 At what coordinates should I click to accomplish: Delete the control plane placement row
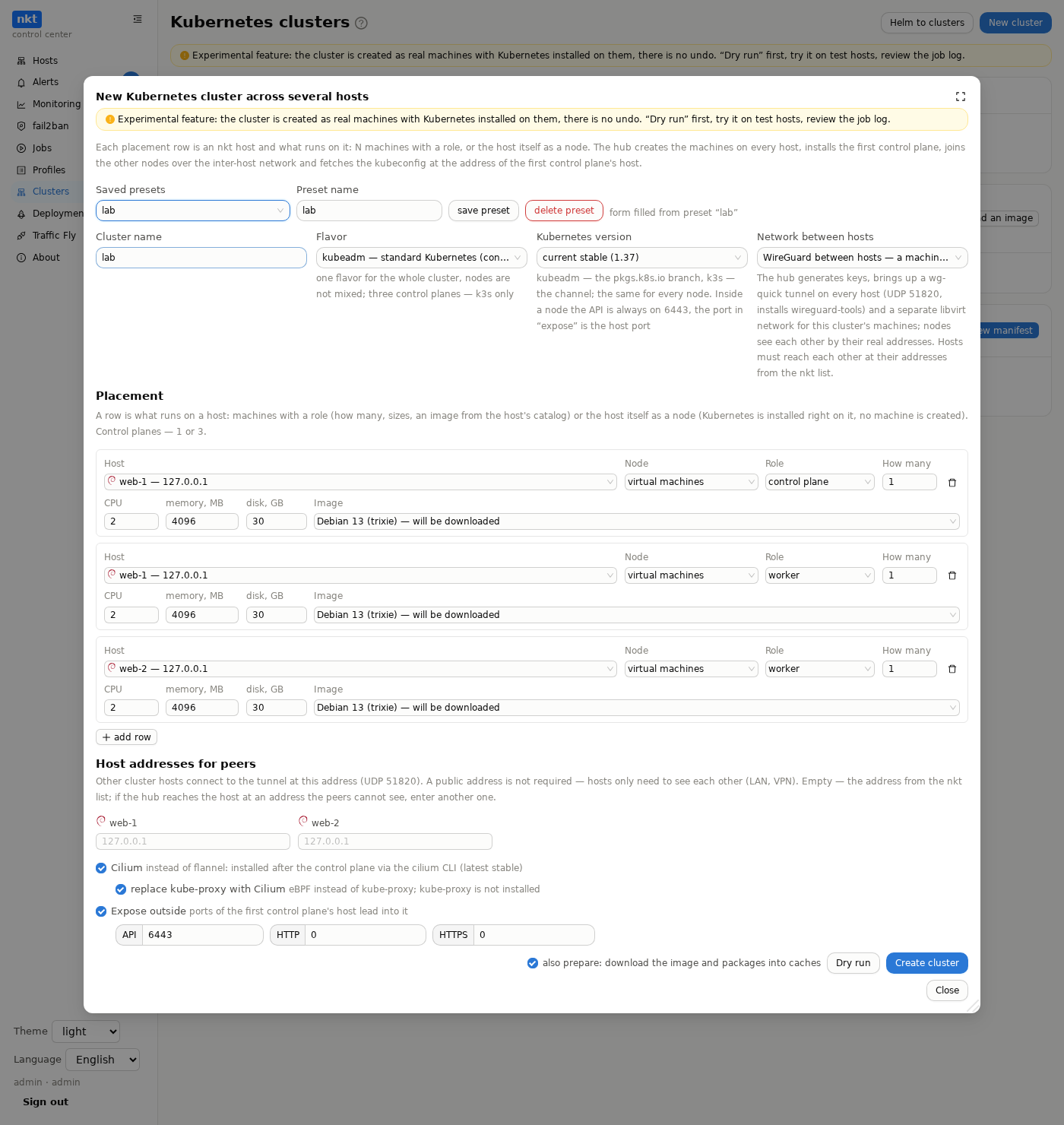click(952, 483)
